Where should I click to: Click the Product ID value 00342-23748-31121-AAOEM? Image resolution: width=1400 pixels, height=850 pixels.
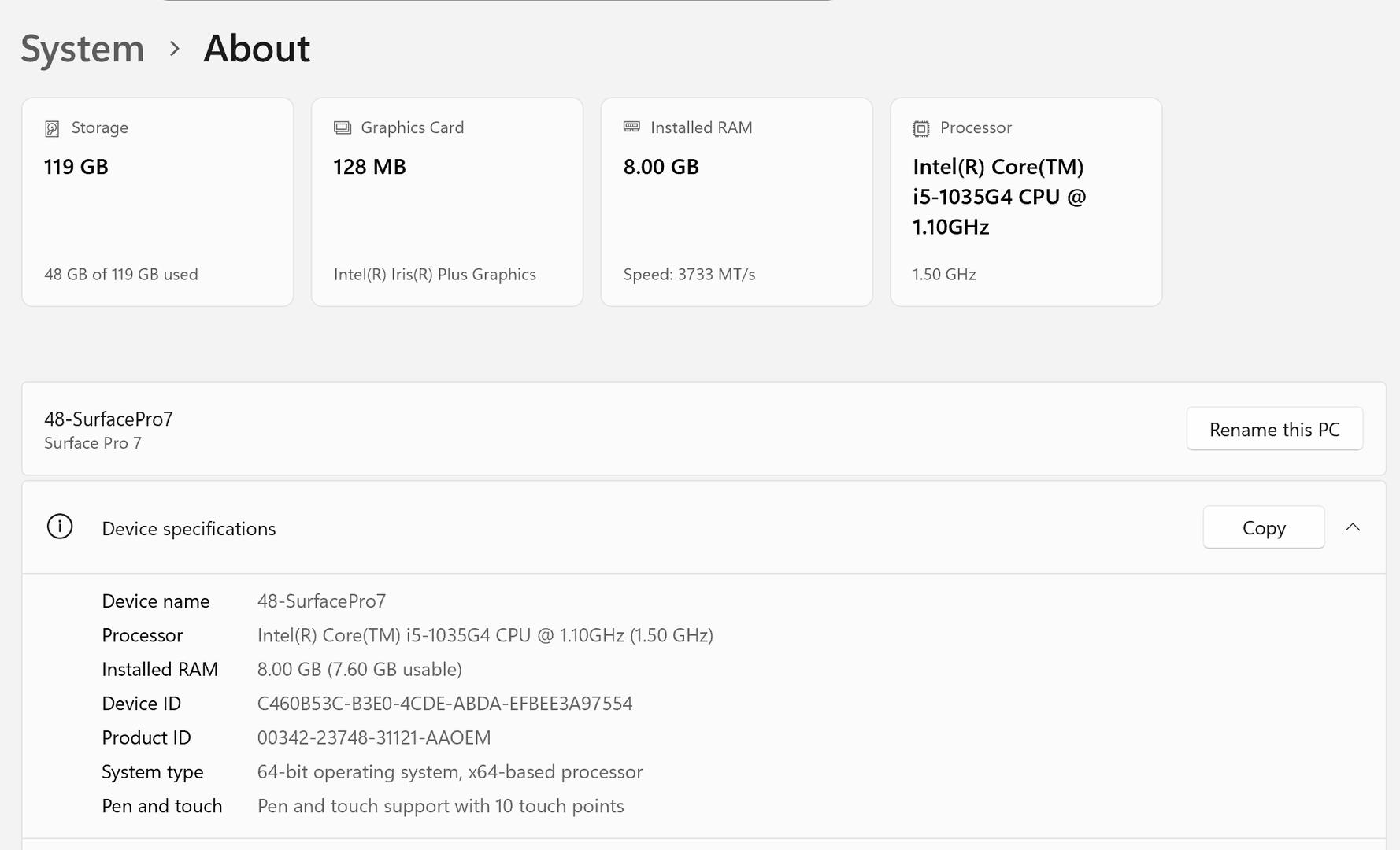coord(373,737)
